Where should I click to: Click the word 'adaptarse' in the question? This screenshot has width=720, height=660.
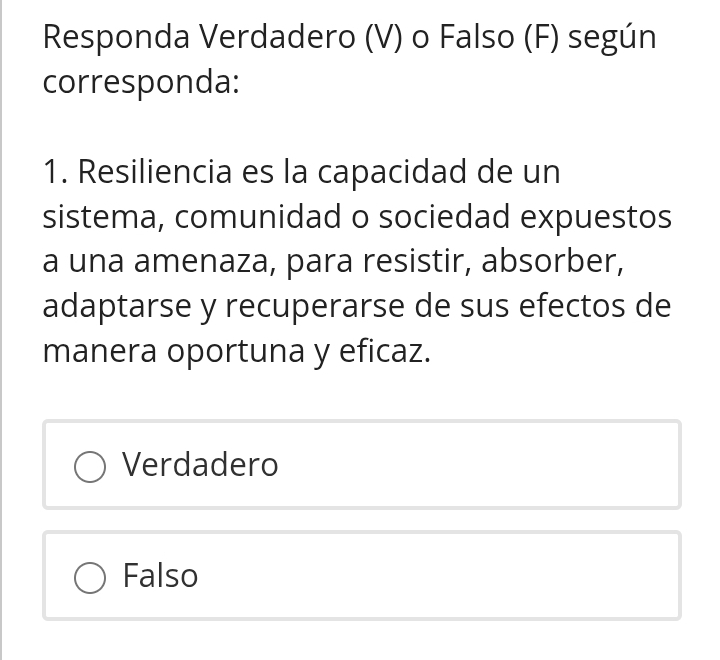[118, 306]
